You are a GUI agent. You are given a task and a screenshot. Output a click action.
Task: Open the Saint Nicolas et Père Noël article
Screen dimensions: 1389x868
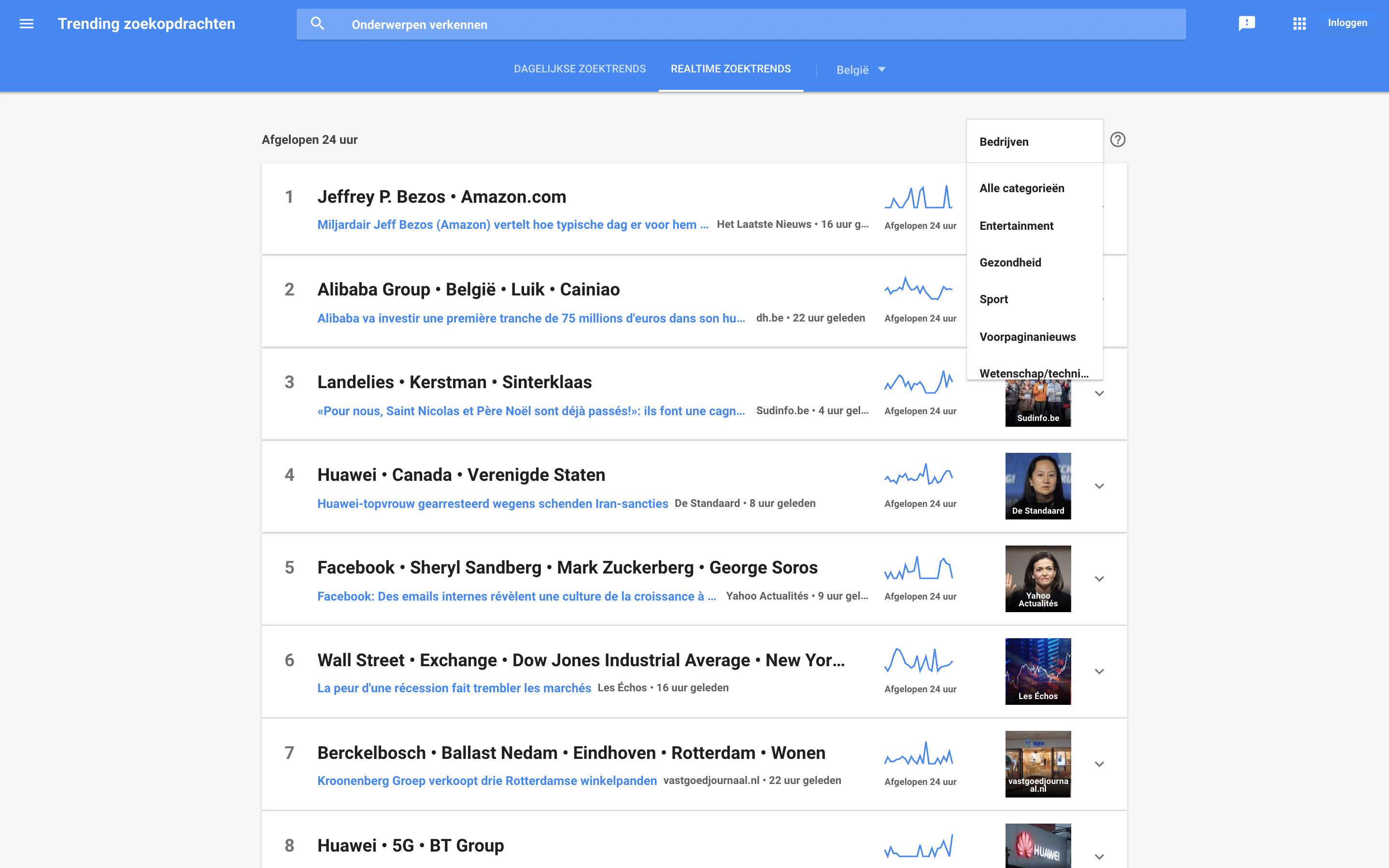point(531,411)
